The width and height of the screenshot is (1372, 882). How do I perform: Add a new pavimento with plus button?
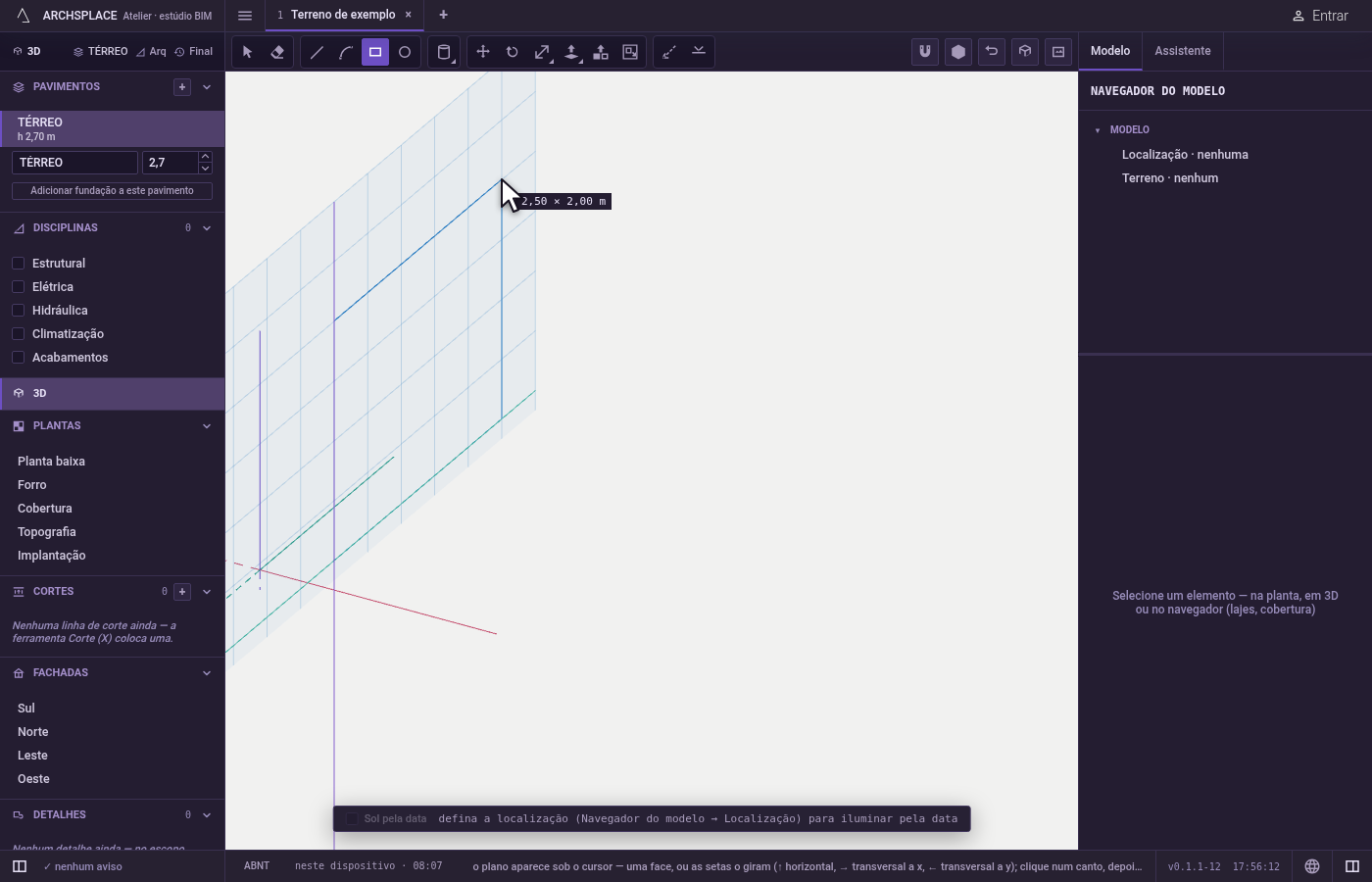point(182,87)
